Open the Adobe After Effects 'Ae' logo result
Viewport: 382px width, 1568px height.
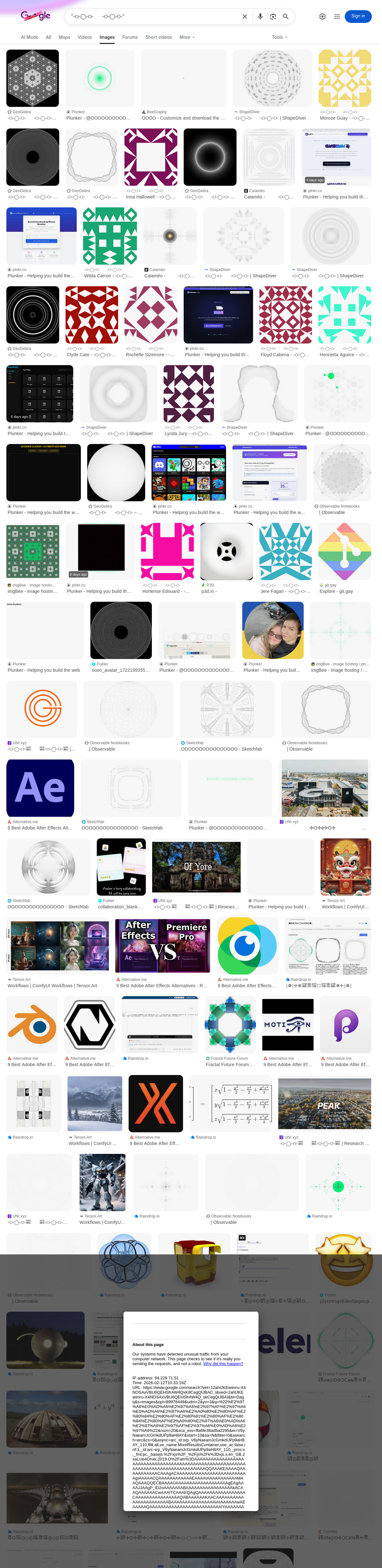40,787
